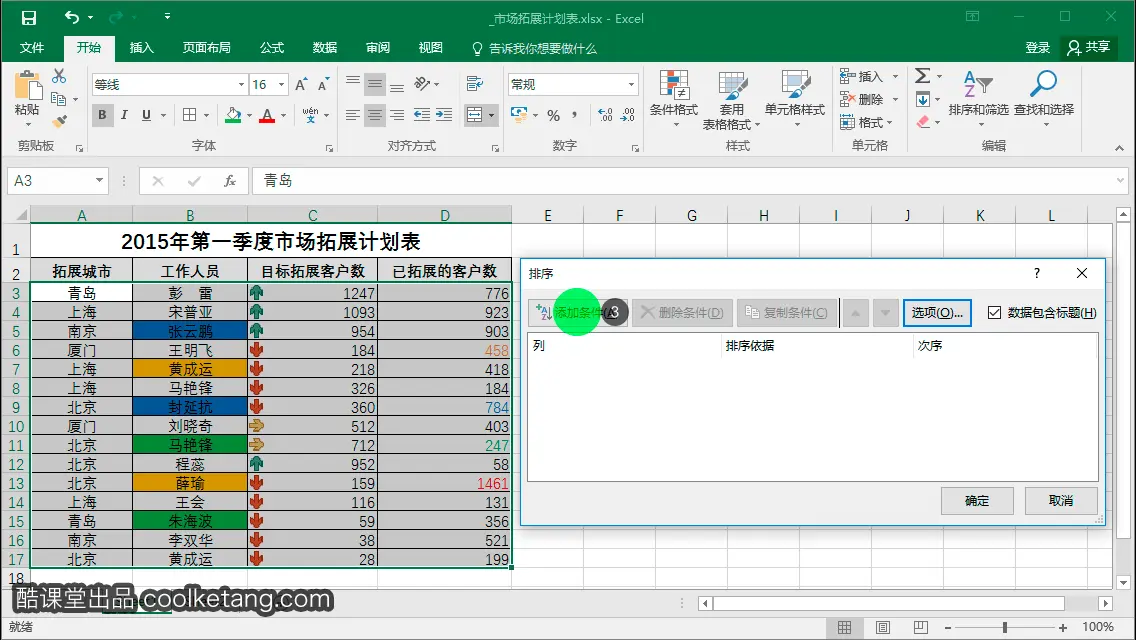This screenshot has height=640, width=1136.
Task: Toggle center horizontal alignment
Action: [375, 115]
